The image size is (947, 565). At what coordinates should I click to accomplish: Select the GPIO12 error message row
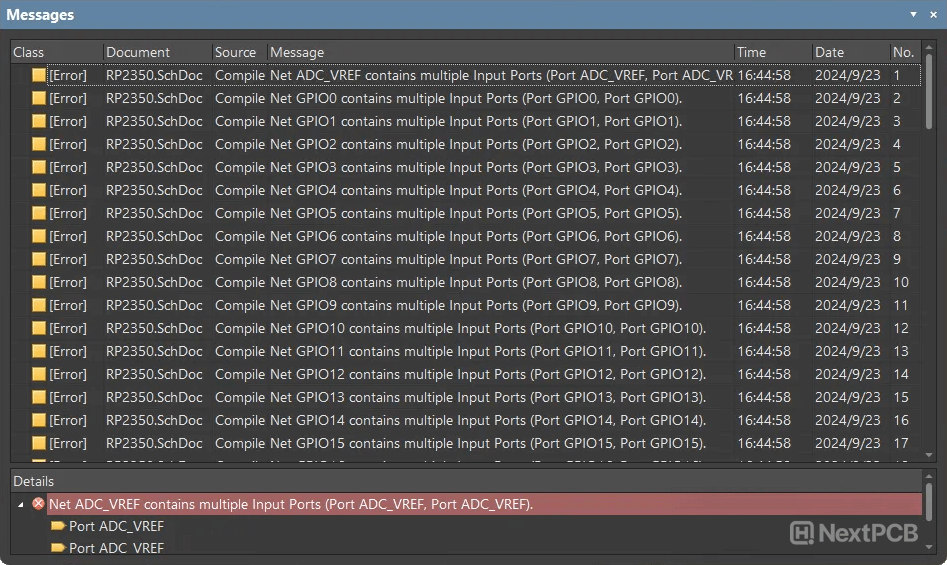(x=488, y=374)
